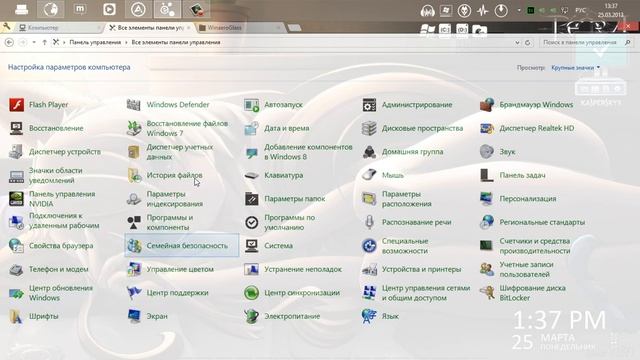Click the Диспетчер устройств icon

pos(17,152)
